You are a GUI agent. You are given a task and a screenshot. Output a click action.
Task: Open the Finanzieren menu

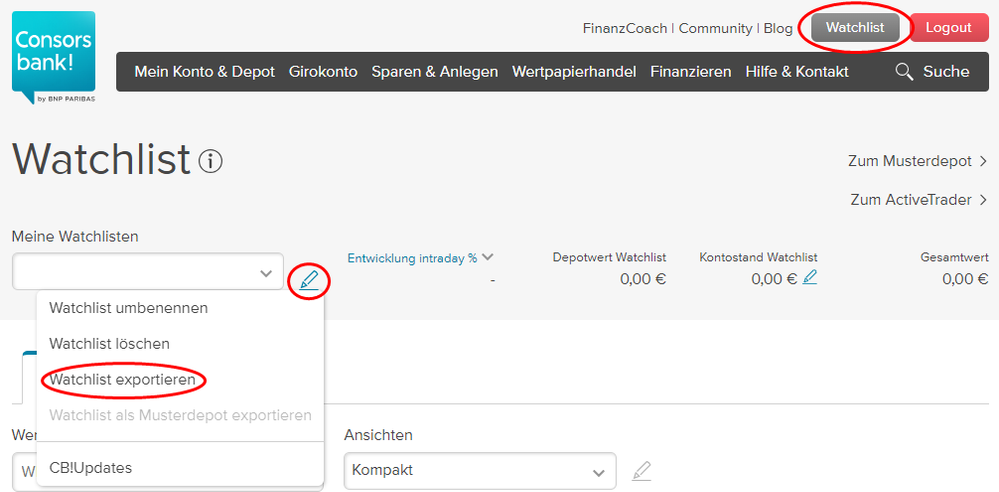tap(691, 72)
